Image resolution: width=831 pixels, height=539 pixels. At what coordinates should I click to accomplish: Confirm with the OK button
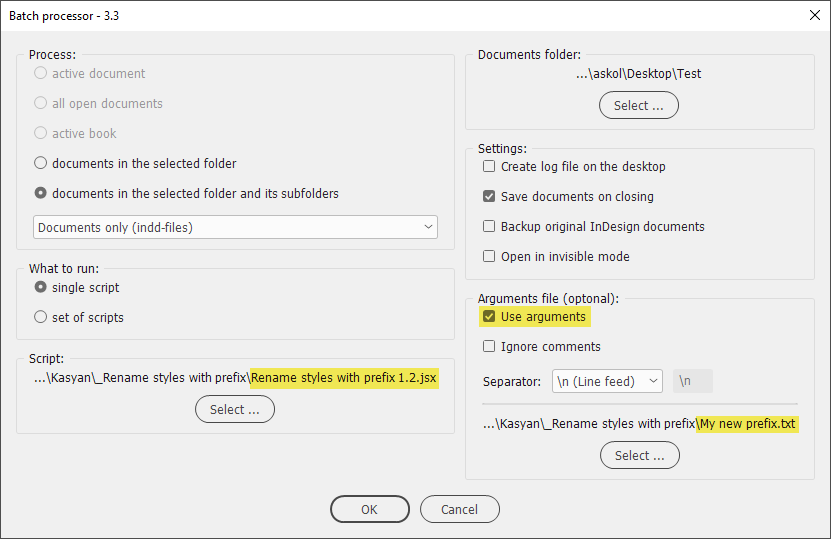(370, 509)
